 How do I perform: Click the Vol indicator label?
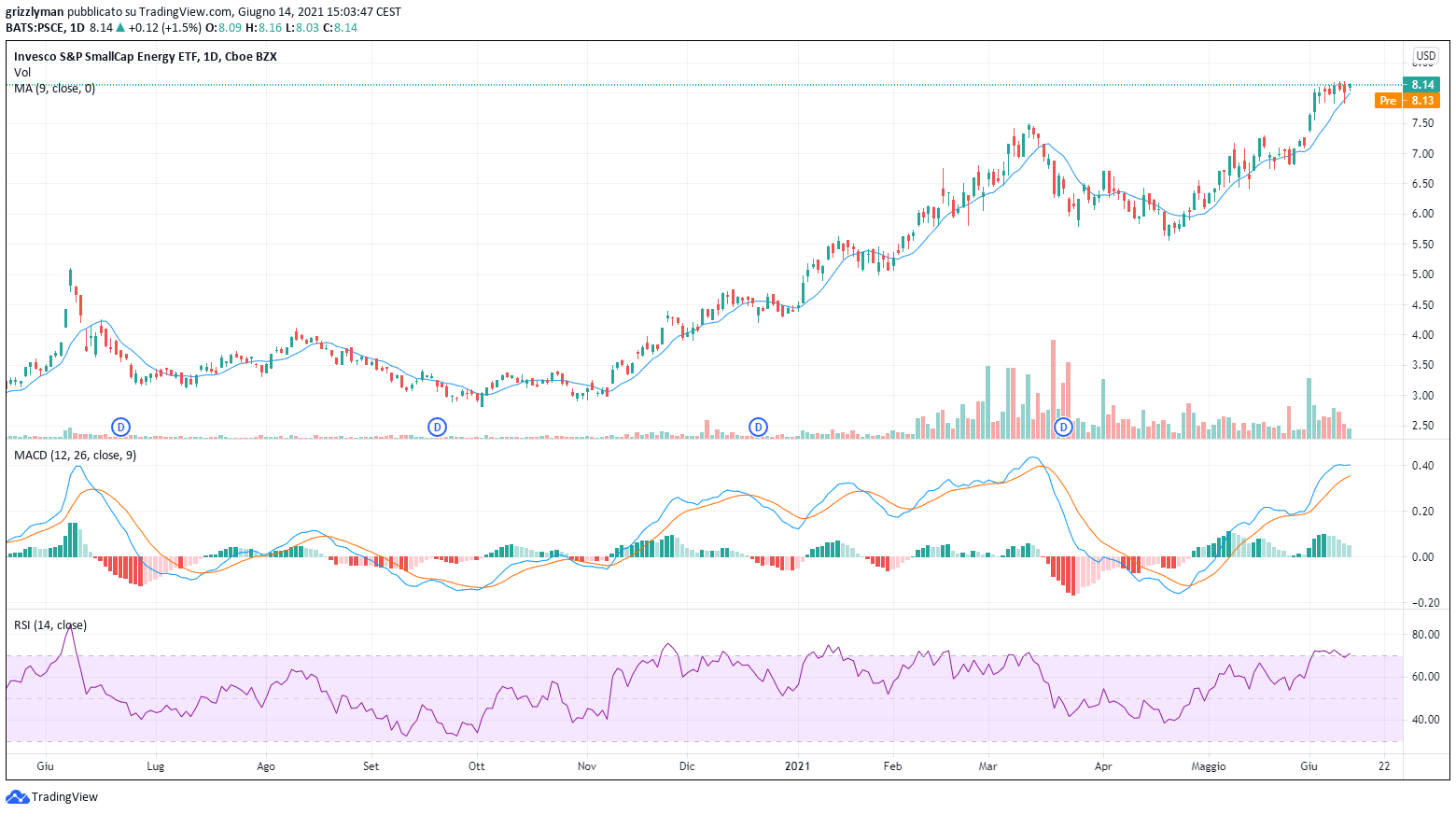coord(22,72)
